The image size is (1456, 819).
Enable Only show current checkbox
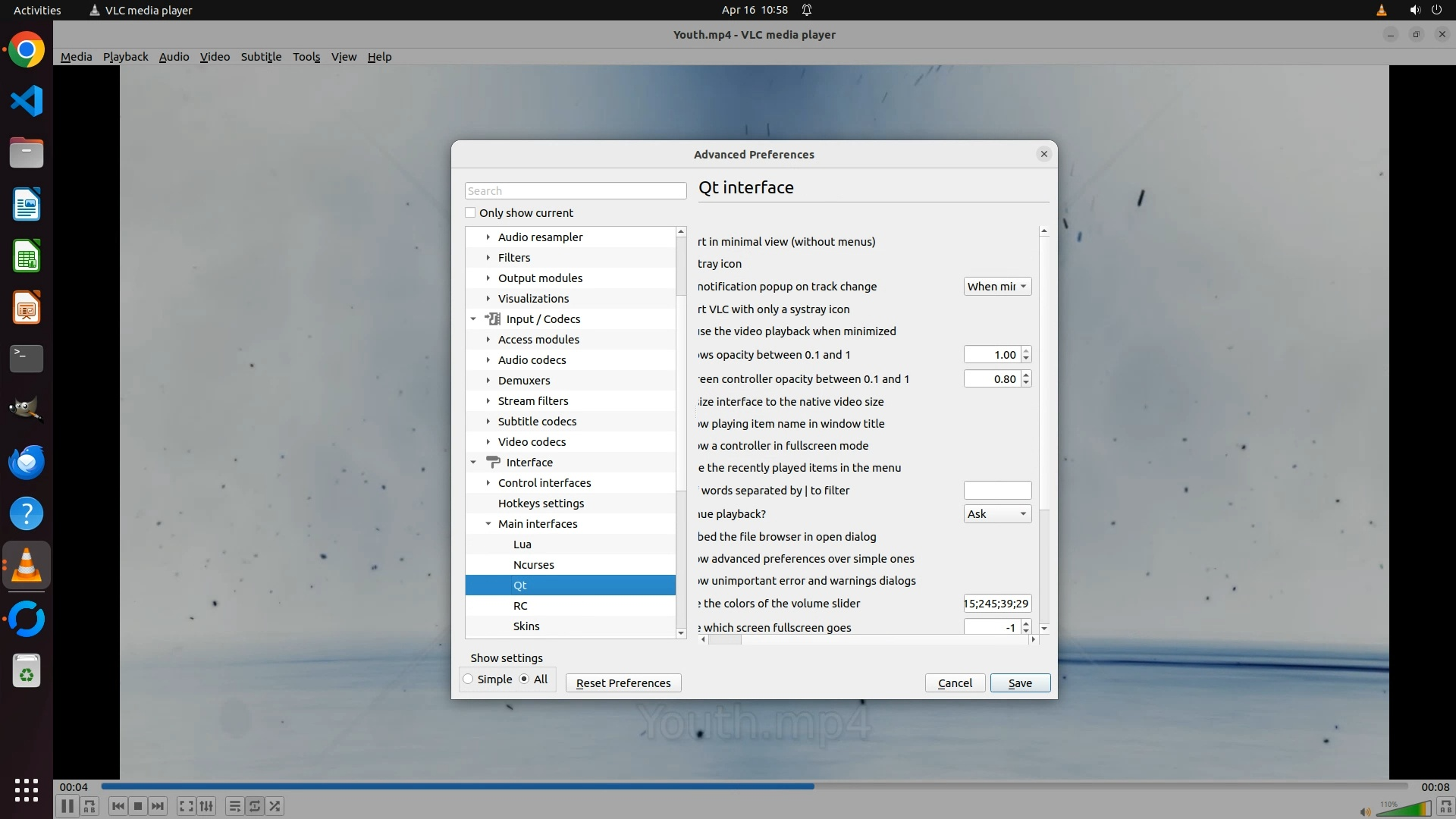(x=470, y=213)
